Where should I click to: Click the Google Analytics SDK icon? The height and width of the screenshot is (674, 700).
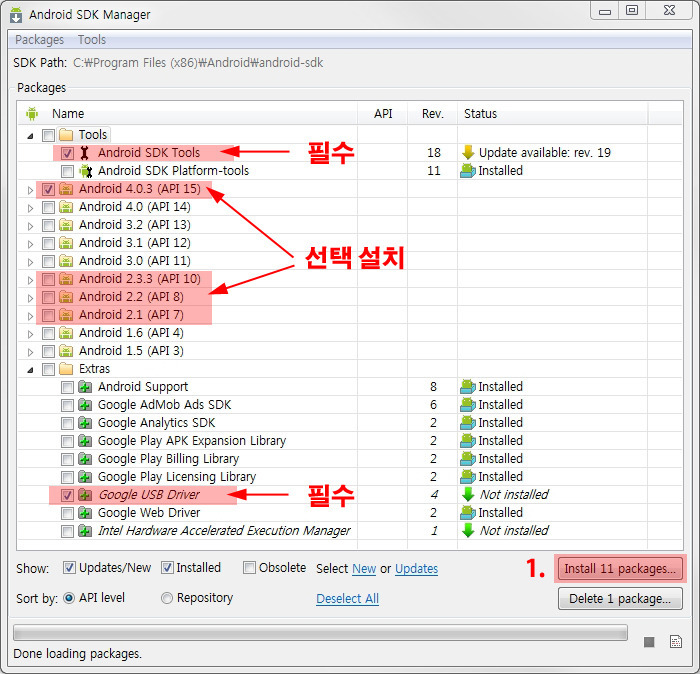click(85, 423)
